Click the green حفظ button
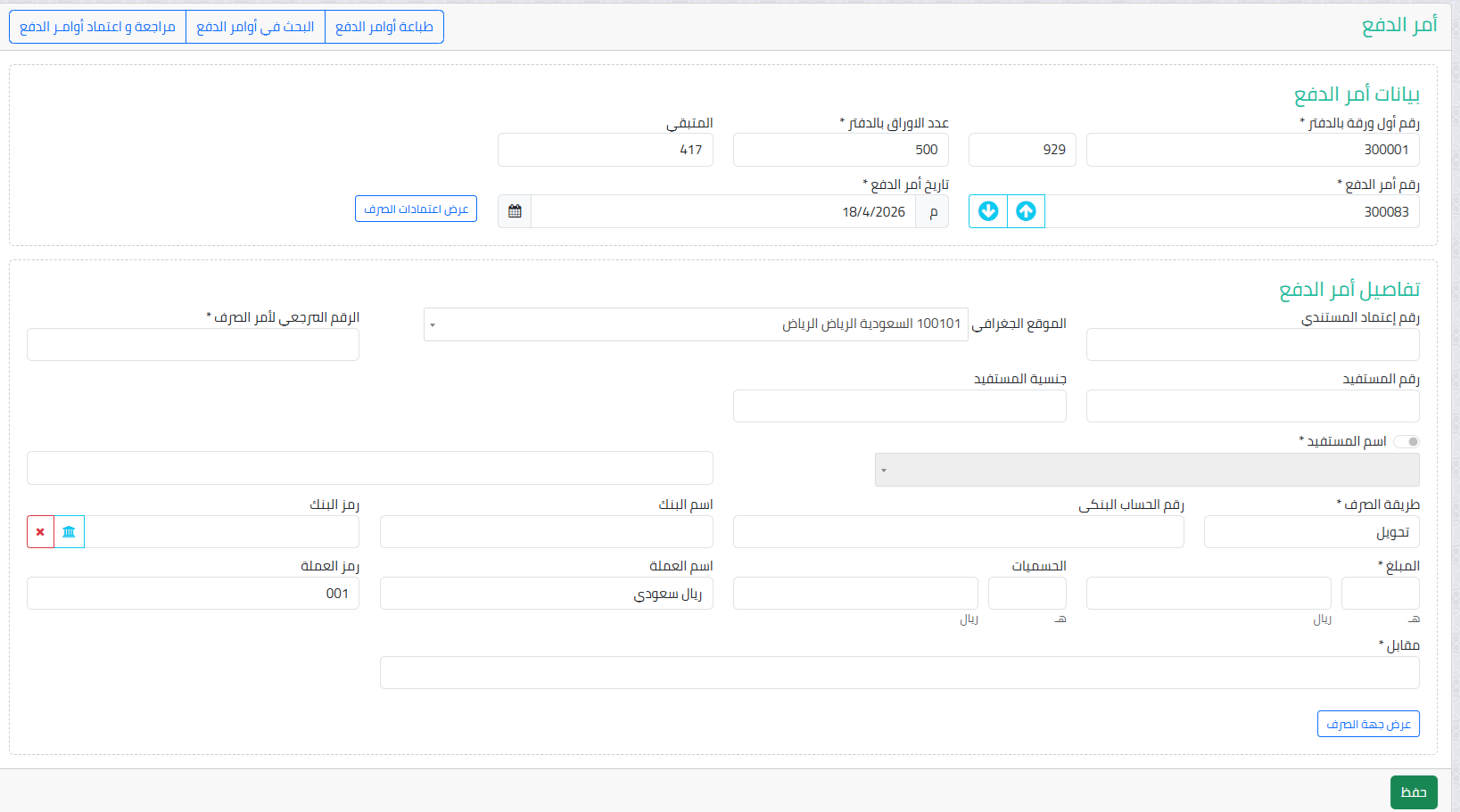The height and width of the screenshot is (812, 1460). pos(1414,791)
